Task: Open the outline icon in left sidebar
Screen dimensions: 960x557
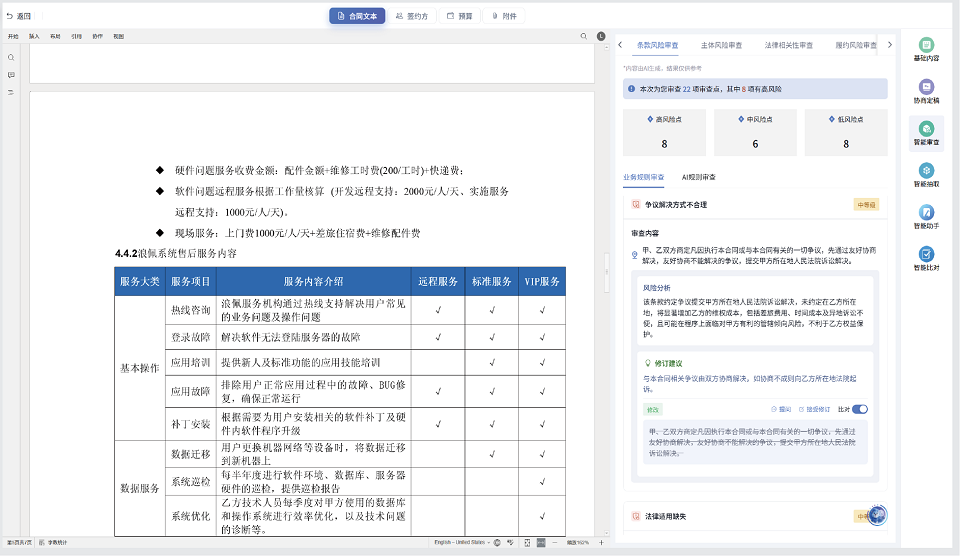Action: [x=11, y=92]
